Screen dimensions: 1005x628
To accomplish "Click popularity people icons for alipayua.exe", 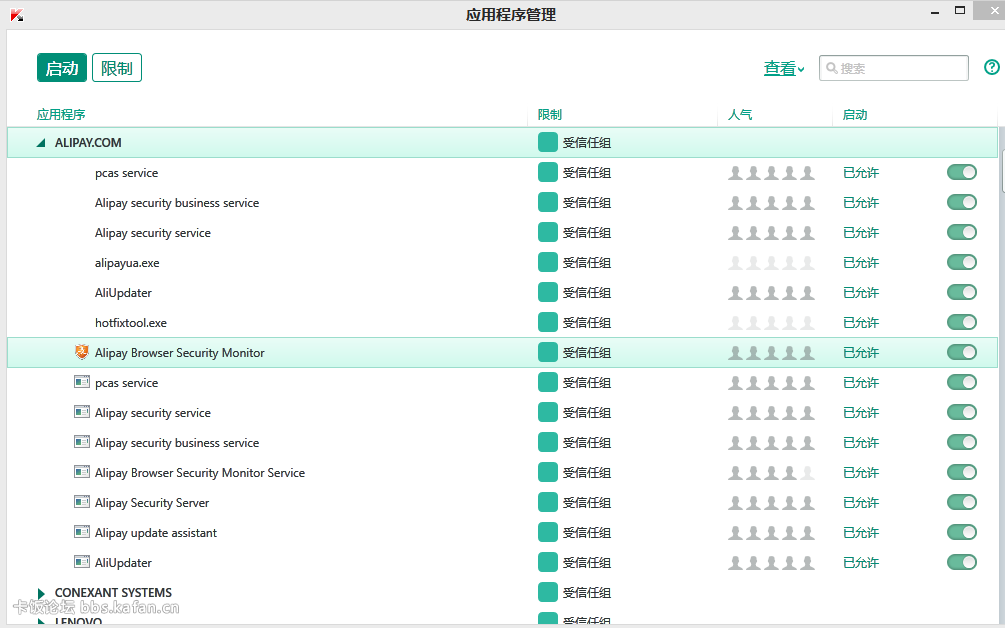I will [771, 262].
